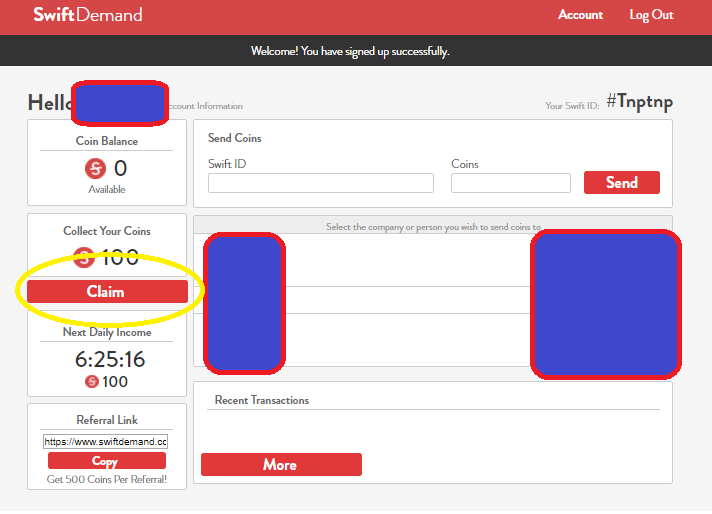Click the Log Out link
The height and width of the screenshot is (514, 712).
pyautogui.click(x=651, y=15)
